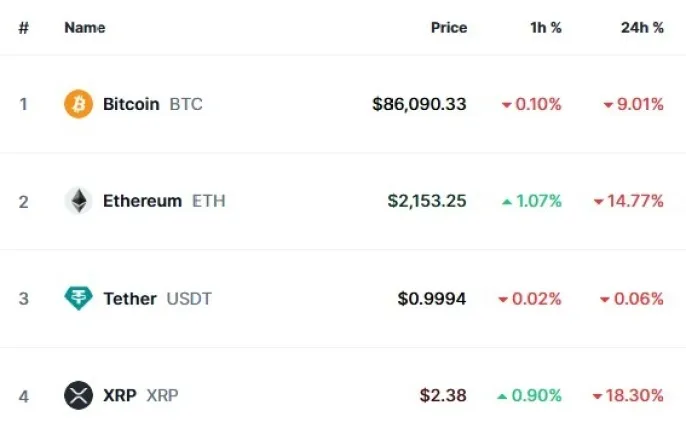
Task: Click Tether's red 1h down arrow
Action: 503,300
